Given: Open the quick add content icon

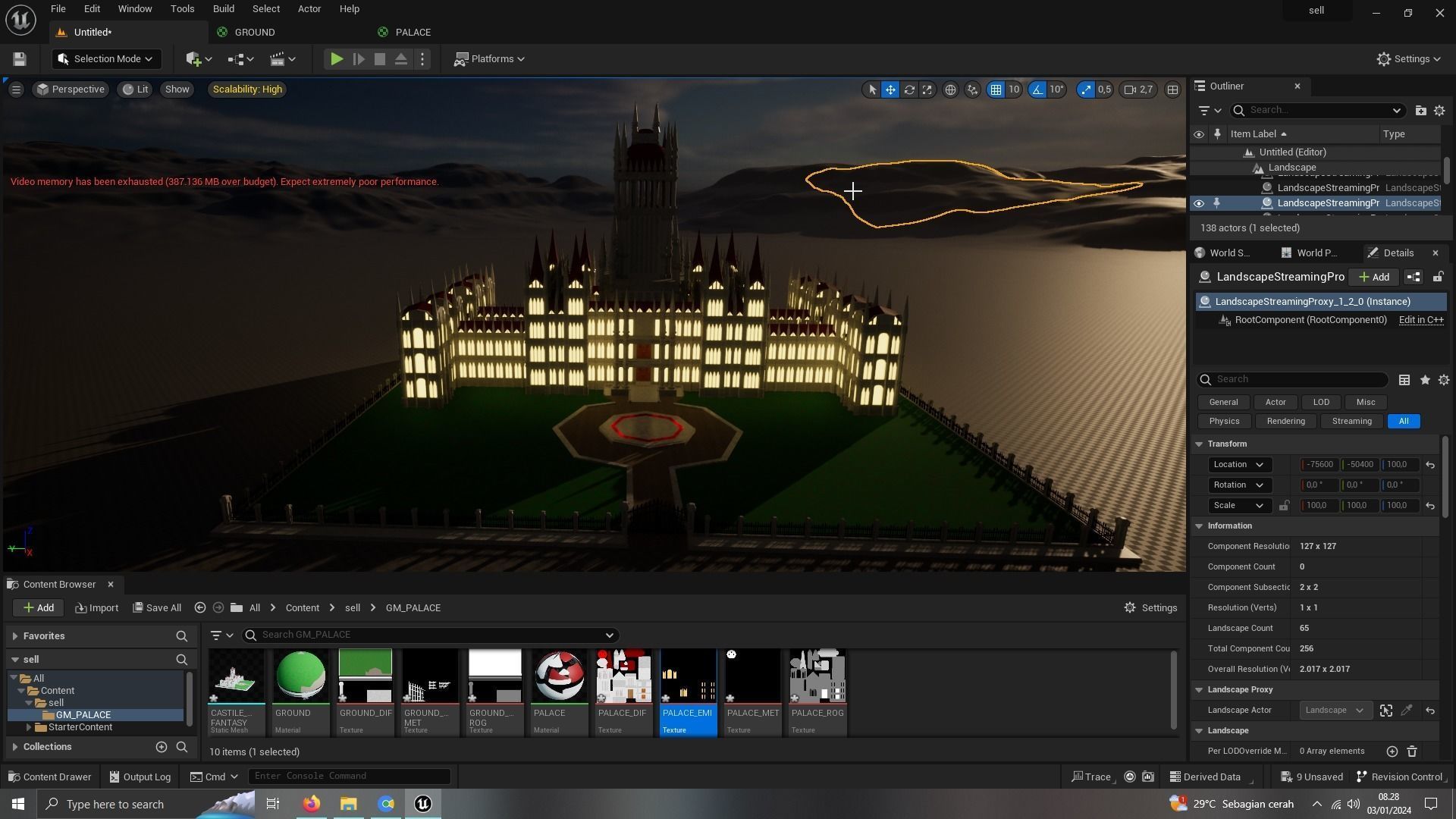Looking at the screenshot, I should pyautogui.click(x=199, y=59).
